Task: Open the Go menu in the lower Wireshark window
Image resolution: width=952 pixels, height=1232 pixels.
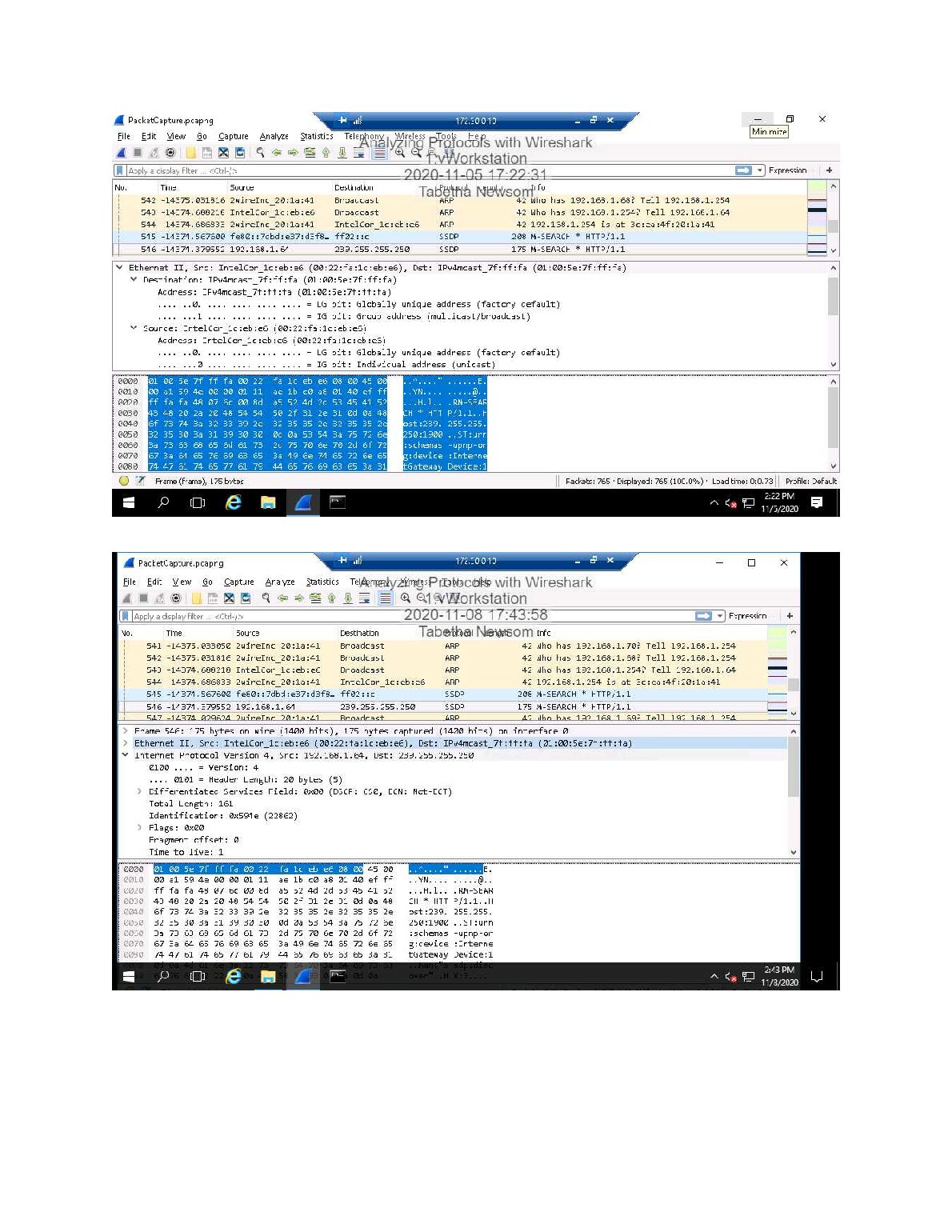Action: click(x=207, y=582)
